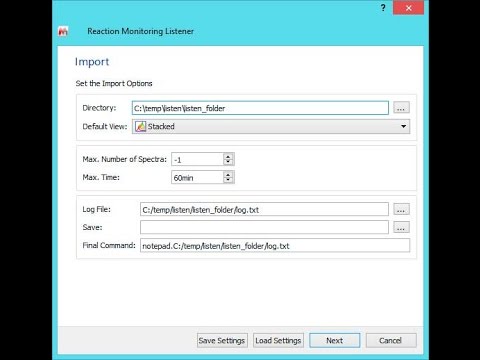
Task: Click the 'Max. Time:' label
Action: [x=101, y=177]
